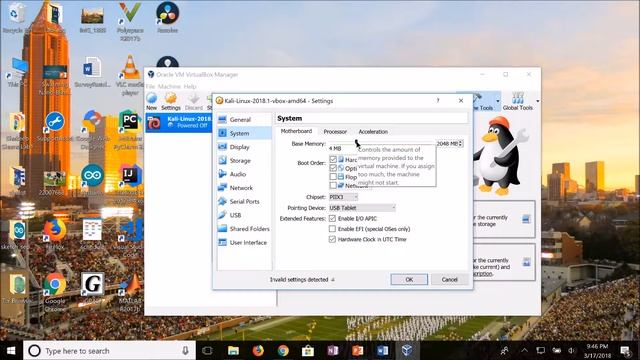
Task: Click New in VirtualBox Manager toolbar
Action: [151, 101]
